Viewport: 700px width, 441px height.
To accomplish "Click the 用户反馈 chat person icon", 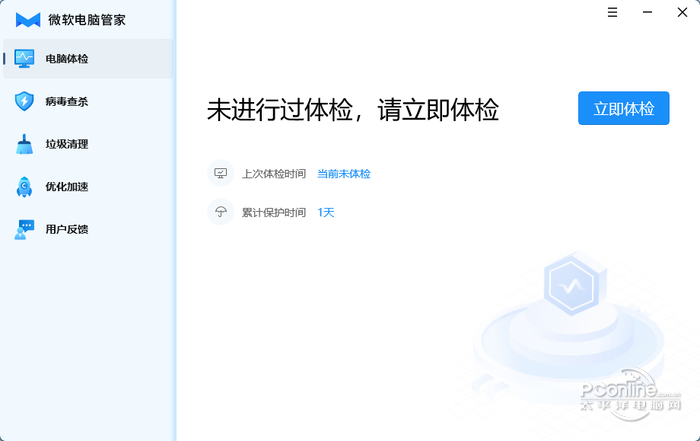I will click(x=24, y=229).
